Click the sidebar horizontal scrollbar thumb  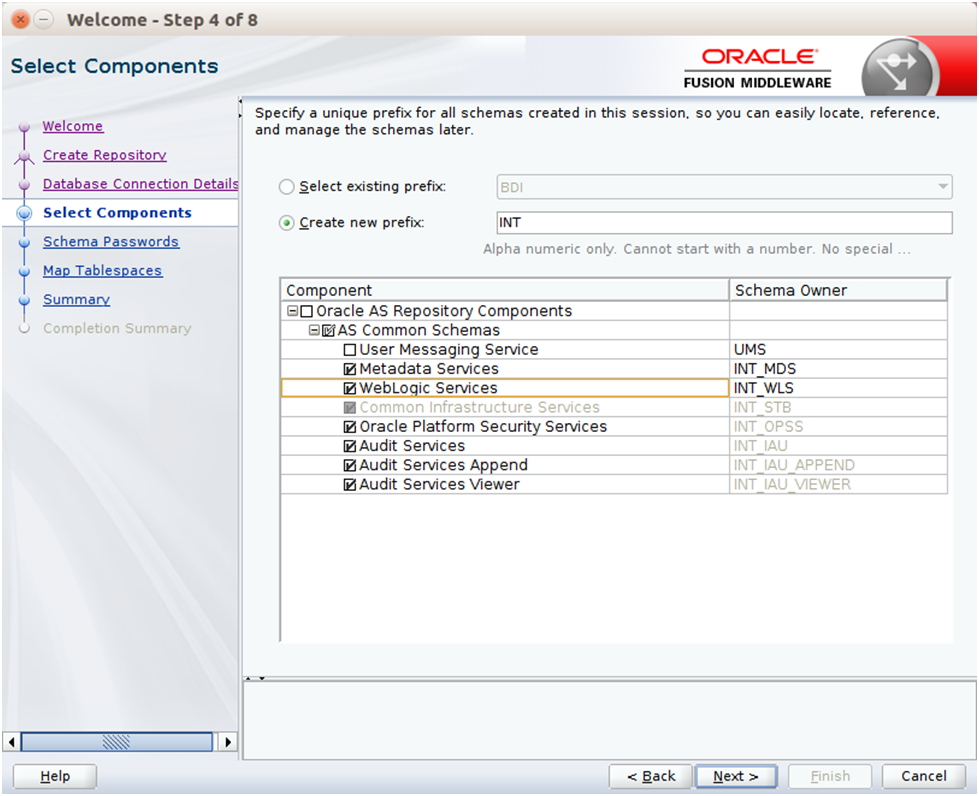pos(116,742)
